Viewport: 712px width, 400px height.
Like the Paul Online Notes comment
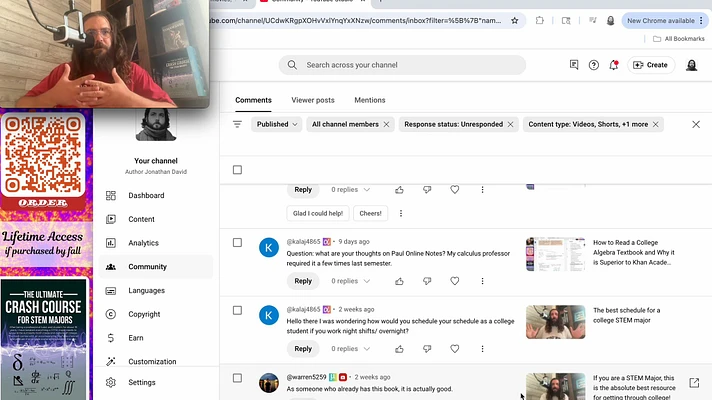tap(399, 281)
